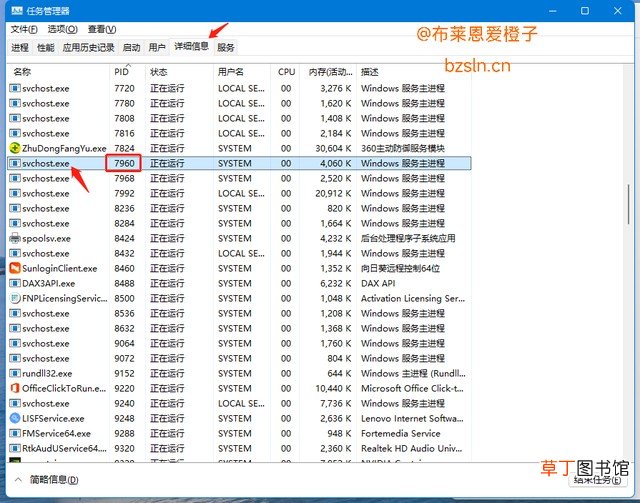This screenshot has height=503, width=640.
Task: Open the 选项(O) menu
Action: click(x=62, y=29)
